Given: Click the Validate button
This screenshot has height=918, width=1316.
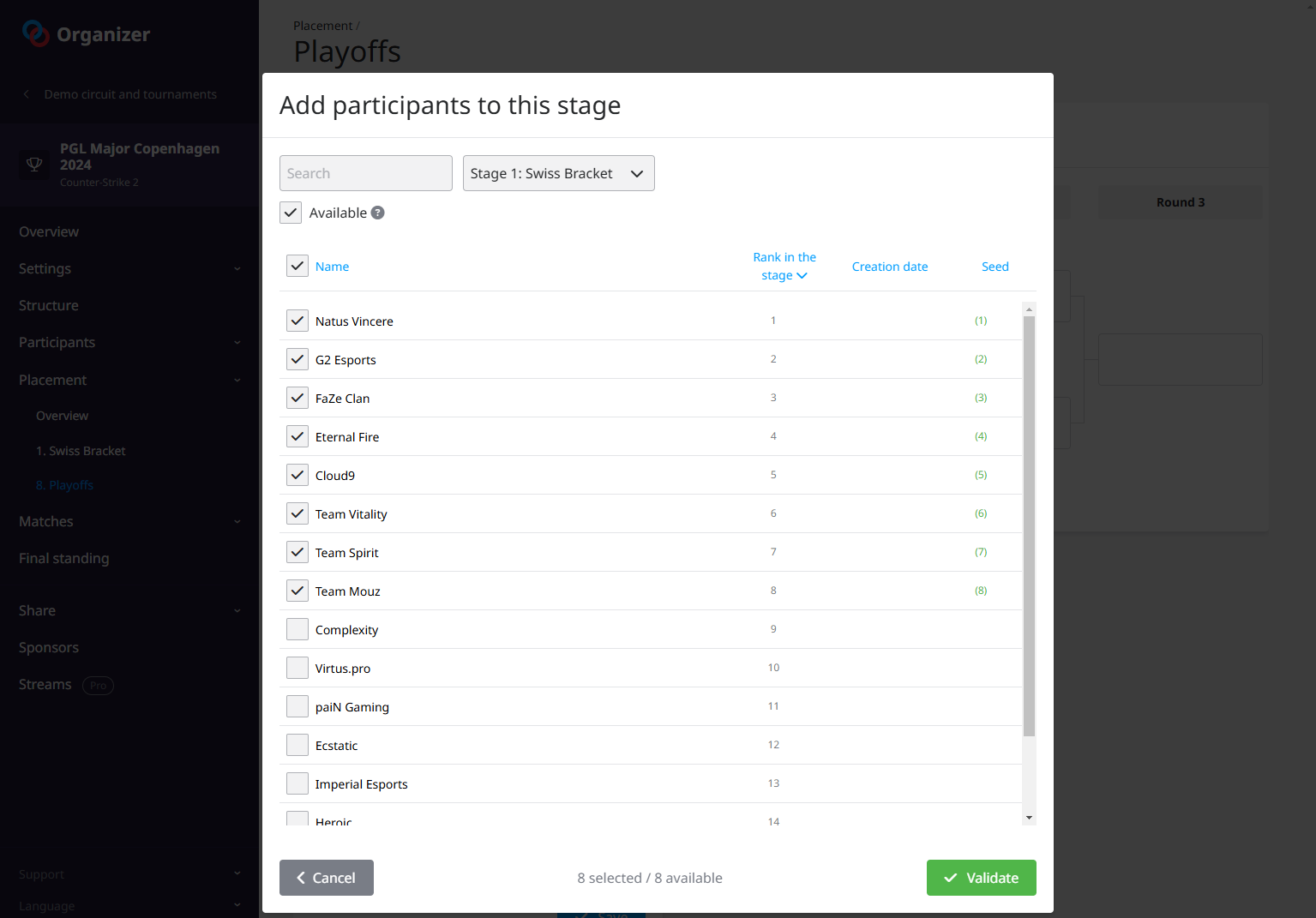Looking at the screenshot, I should pos(981,878).
